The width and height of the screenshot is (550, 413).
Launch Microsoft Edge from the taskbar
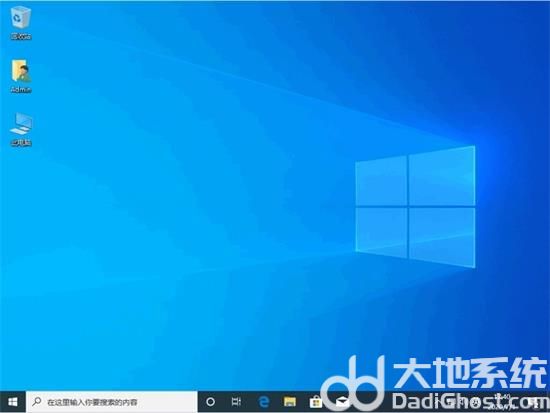(263, 402)
